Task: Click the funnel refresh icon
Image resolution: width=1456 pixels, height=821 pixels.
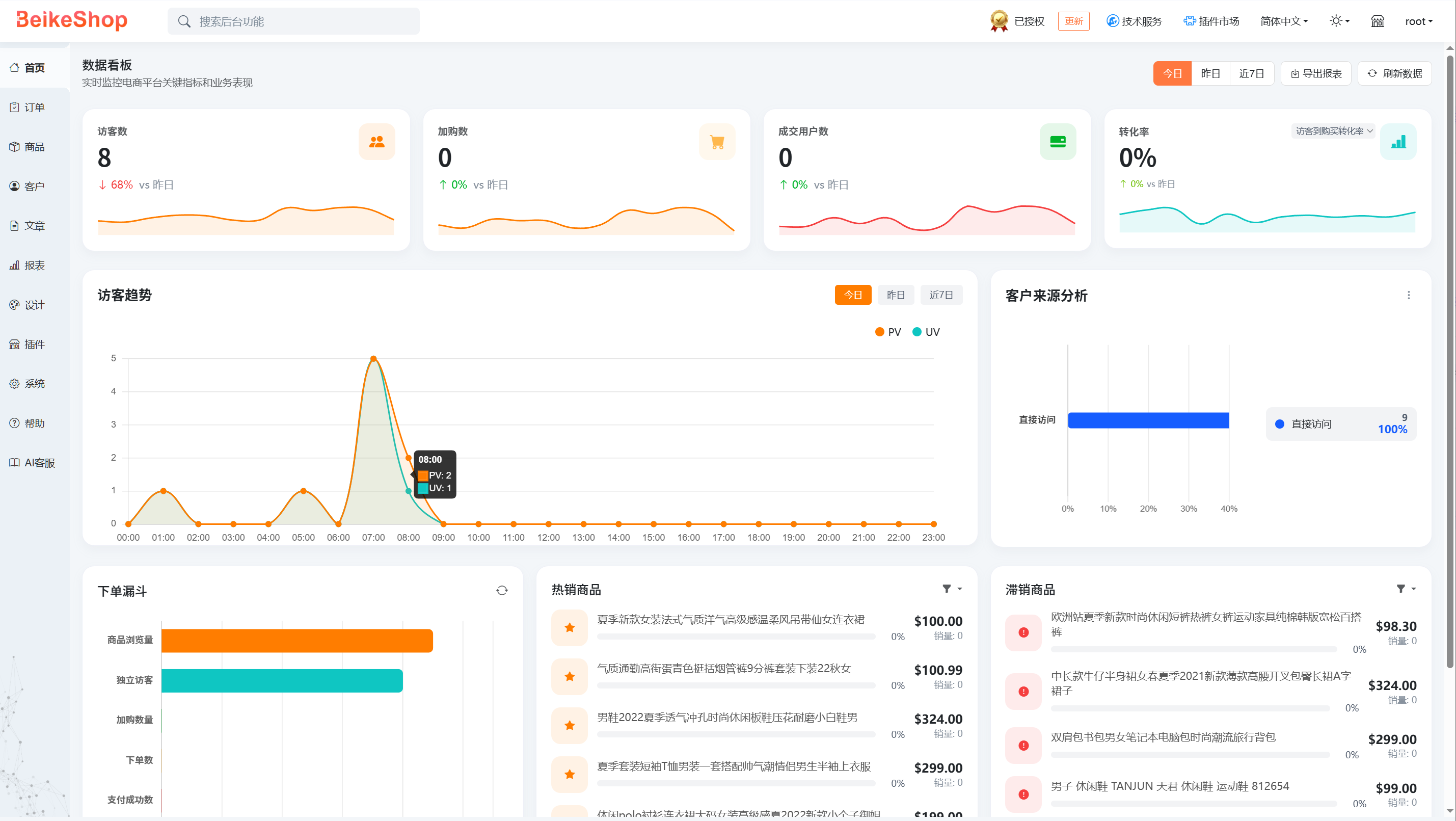Action: pos(502,590)
